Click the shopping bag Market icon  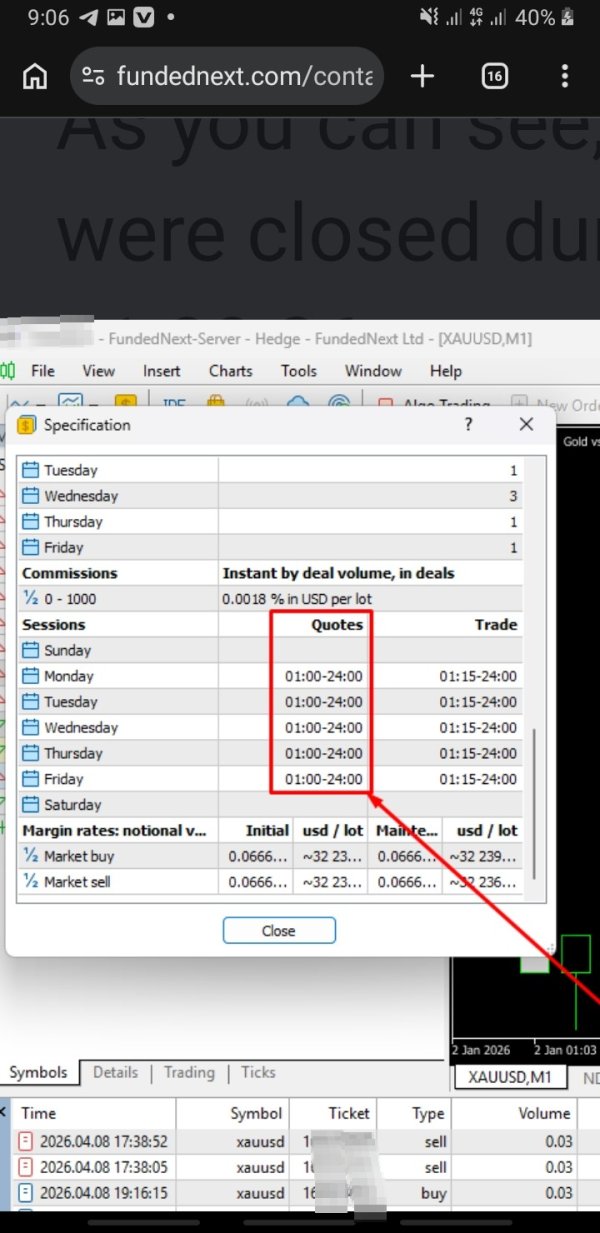pos(215,403)
